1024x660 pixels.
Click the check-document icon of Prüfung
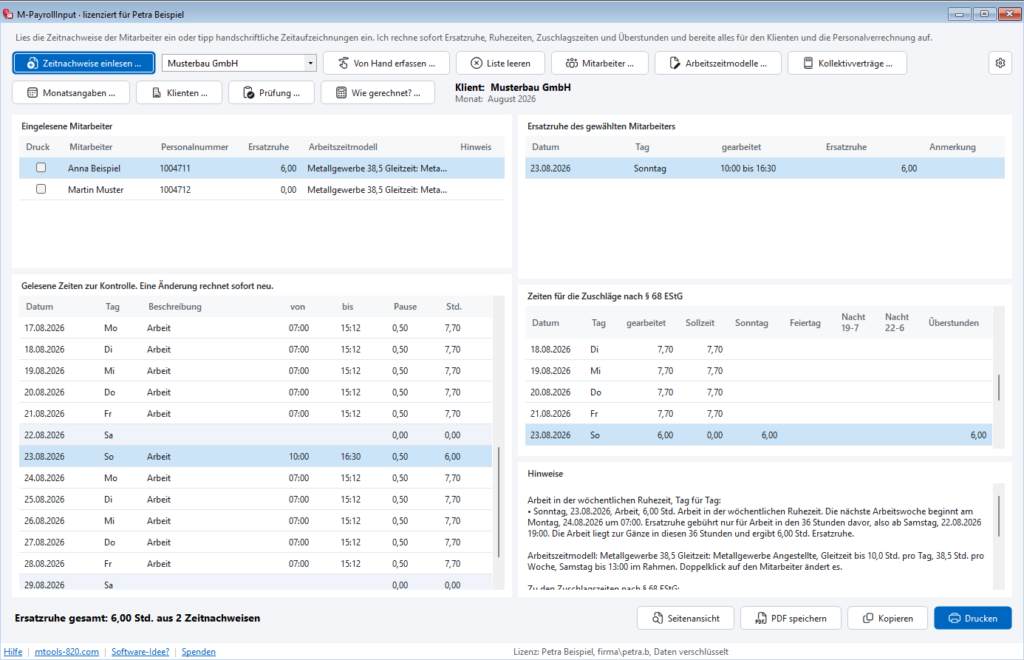point(249,93)
